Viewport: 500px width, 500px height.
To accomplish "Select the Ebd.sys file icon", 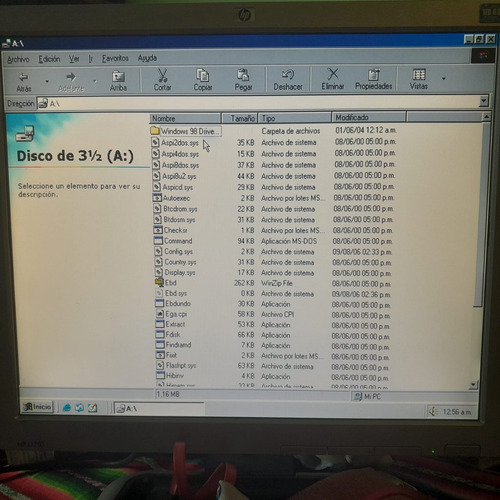I will pos(160,293).
